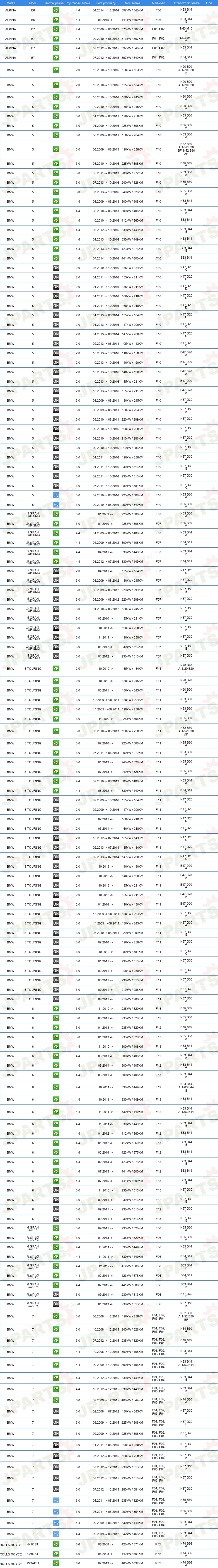
Task: Click petrol icon in ALPINA B6 03.2015 row
Action: (56, 20)
